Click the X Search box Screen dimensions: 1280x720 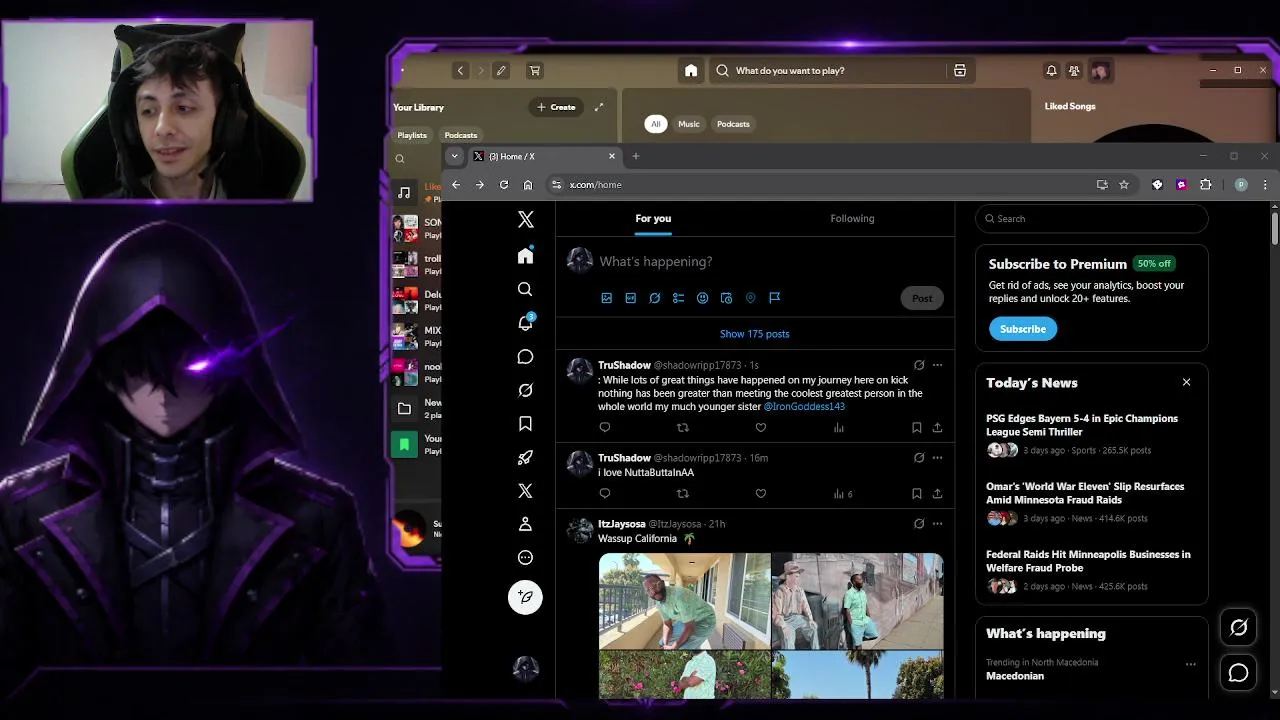[1091, 219]
